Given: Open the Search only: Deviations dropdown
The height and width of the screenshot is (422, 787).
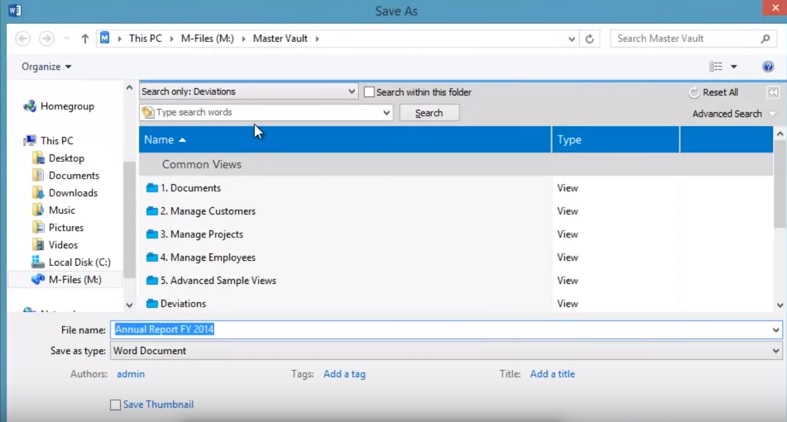Looking at the screenshot, I should 248,92.
